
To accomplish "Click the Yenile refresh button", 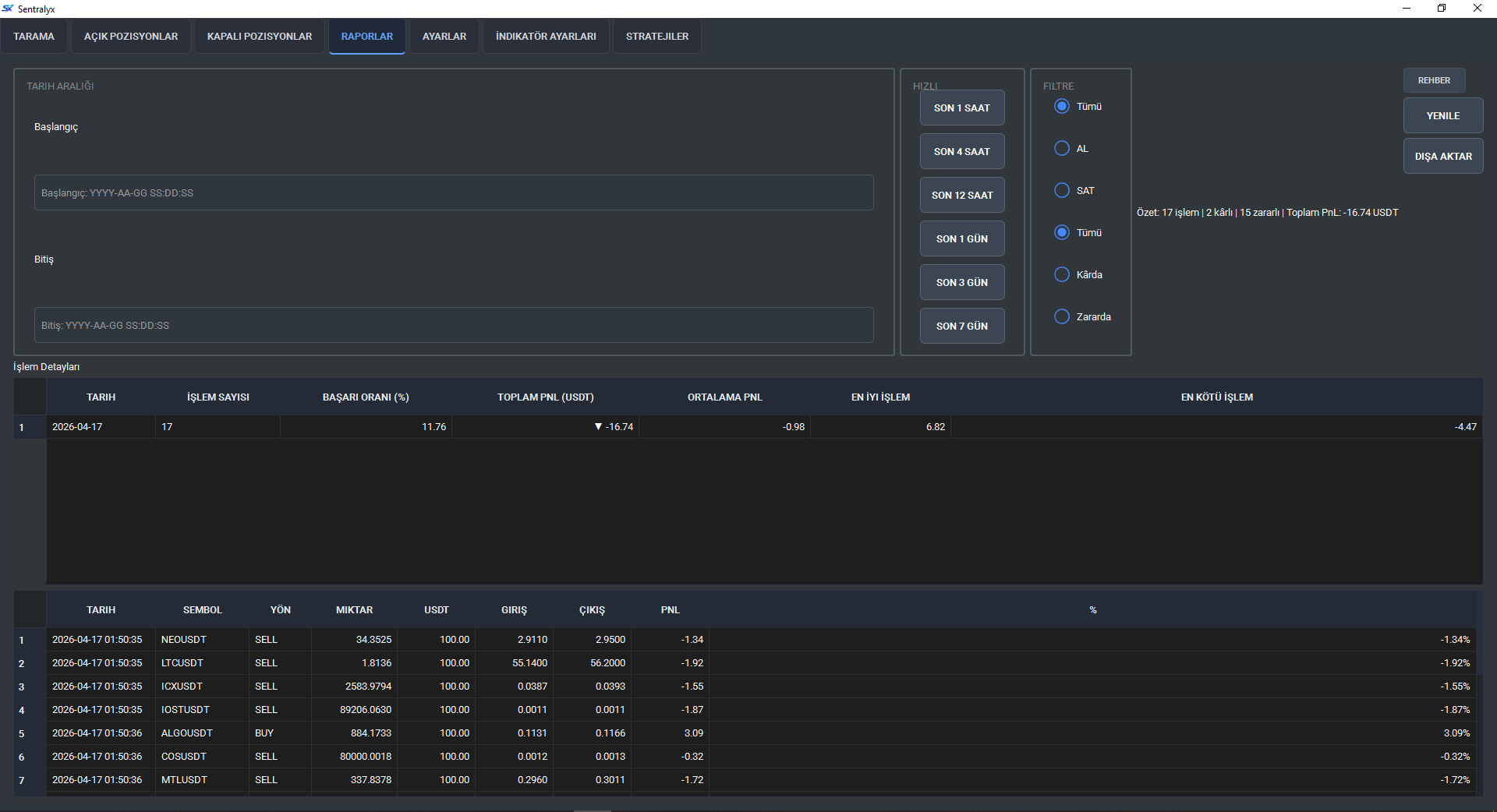I will click(x=1442, y=115).
